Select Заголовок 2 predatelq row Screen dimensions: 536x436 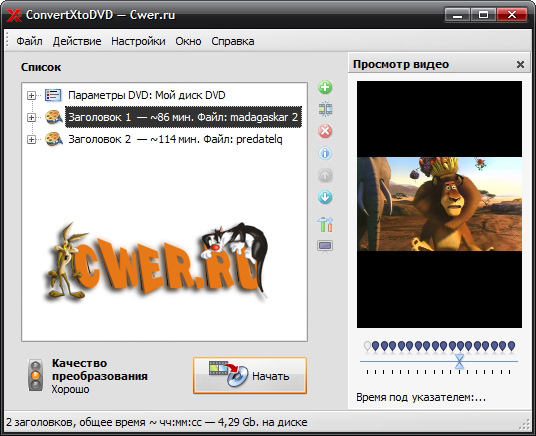[175, 139]
